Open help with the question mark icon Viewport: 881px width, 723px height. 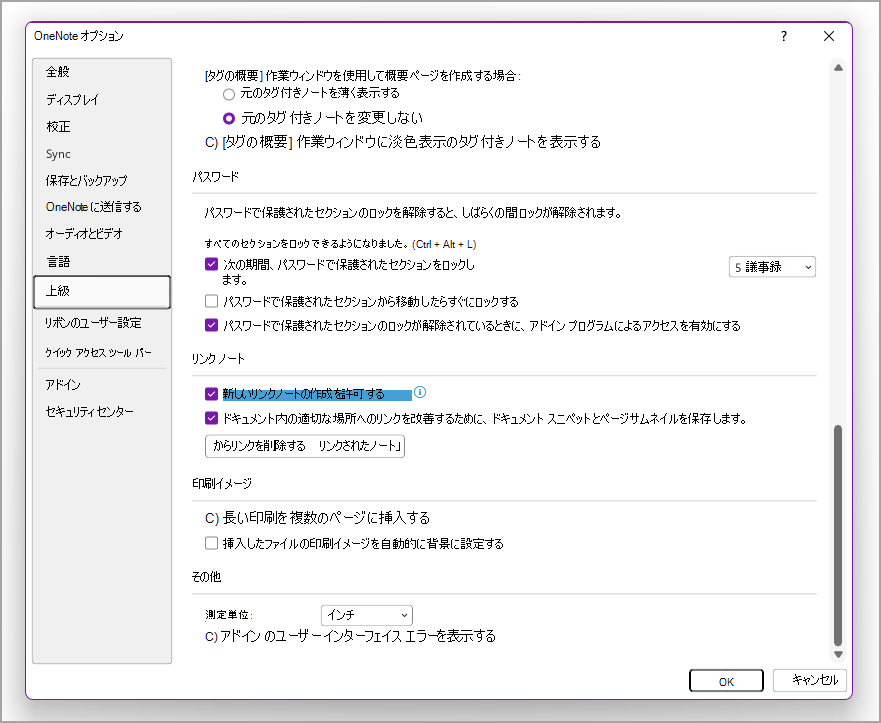(x=784, y=37)
